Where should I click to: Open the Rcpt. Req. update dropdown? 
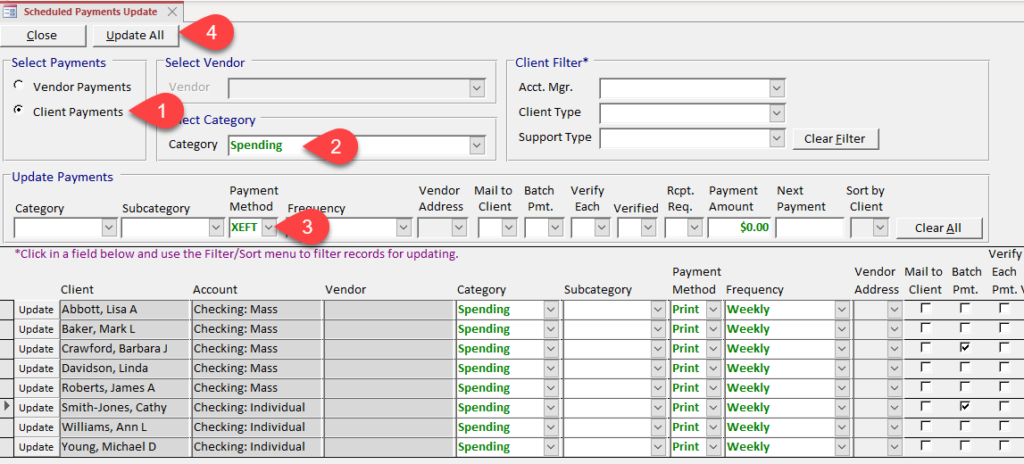click(695, 227)
